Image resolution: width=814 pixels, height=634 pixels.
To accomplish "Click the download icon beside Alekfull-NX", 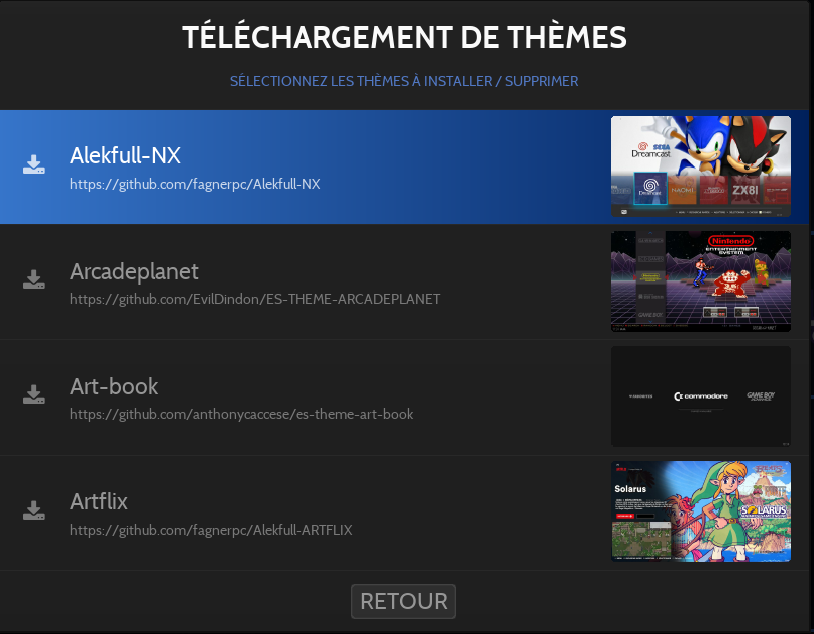I will coord(34,165).
